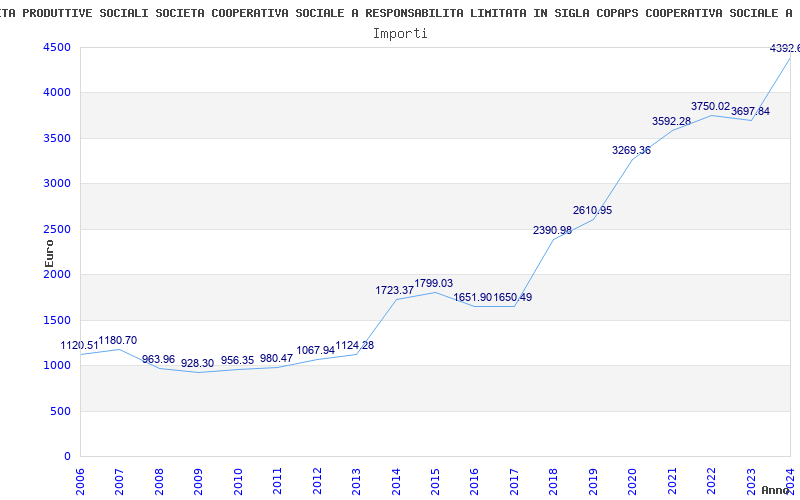This screenshot has width=800, height=500.
Task: Click the 2019 year label
Action: point(594,482)
